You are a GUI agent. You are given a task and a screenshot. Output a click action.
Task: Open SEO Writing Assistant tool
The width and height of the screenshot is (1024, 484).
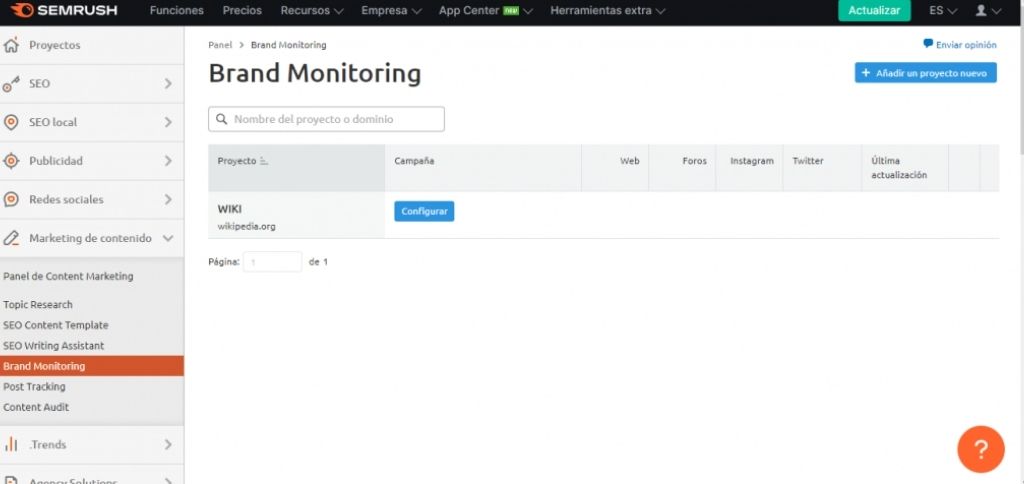point(54,346)
